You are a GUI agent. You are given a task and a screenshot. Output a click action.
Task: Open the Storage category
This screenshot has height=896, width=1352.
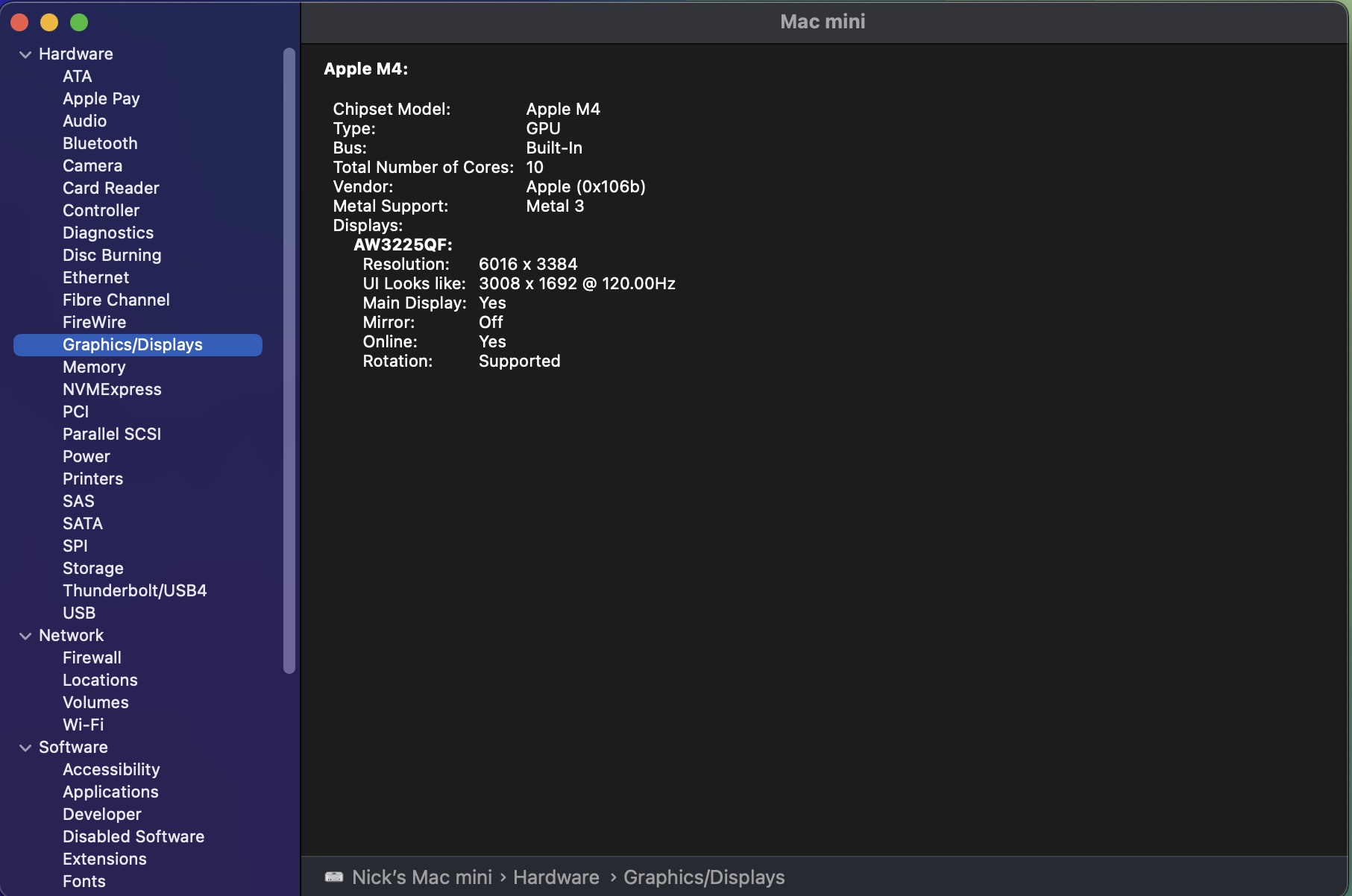(x=93, y=568)
